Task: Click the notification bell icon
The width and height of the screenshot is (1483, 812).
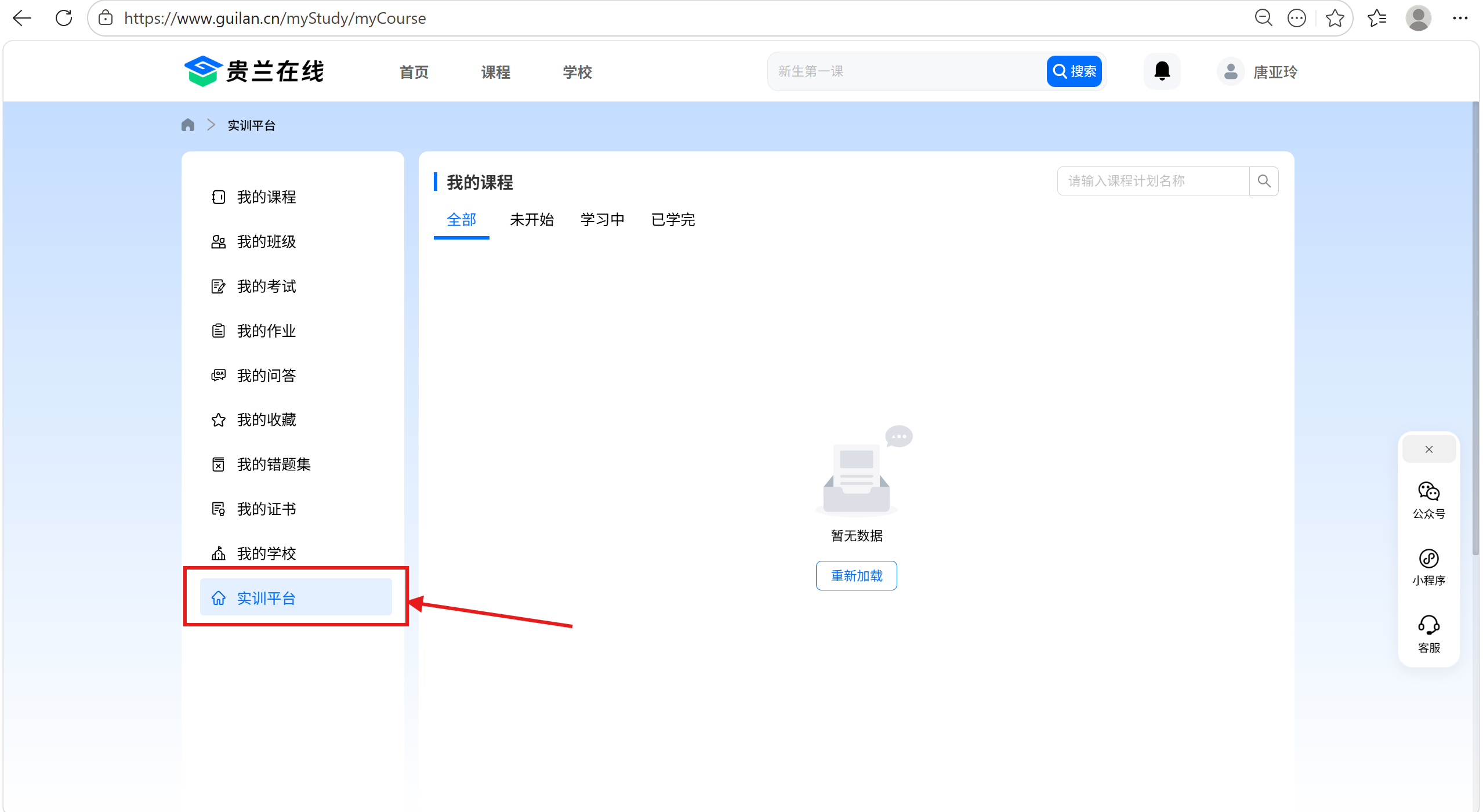Action: [x=1161, y=71]
